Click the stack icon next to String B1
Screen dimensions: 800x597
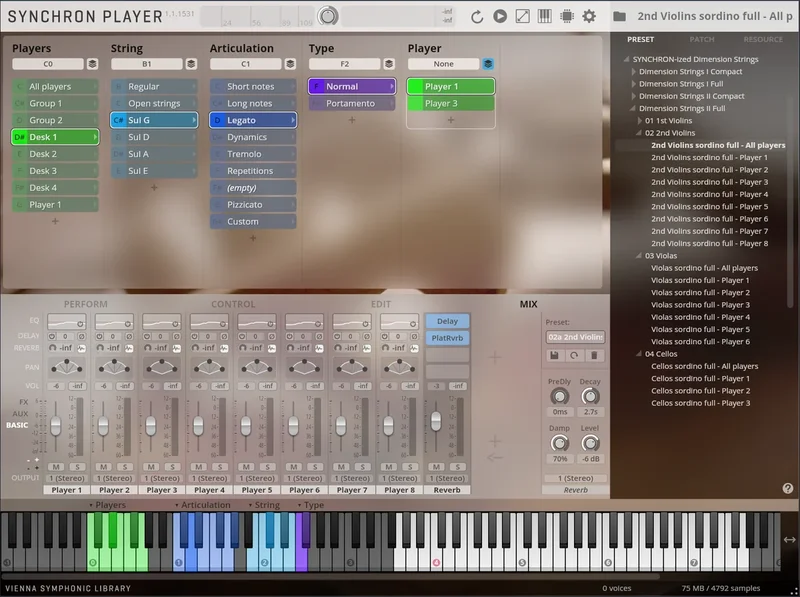[x=191, y=64]
